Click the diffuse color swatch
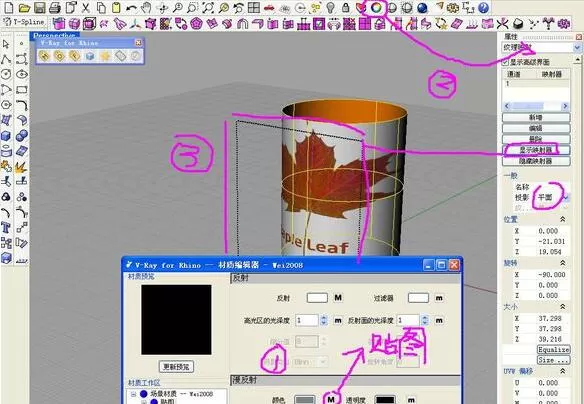Screen dimensions: 584x404 pyautogui.click(x=304, y=400)
